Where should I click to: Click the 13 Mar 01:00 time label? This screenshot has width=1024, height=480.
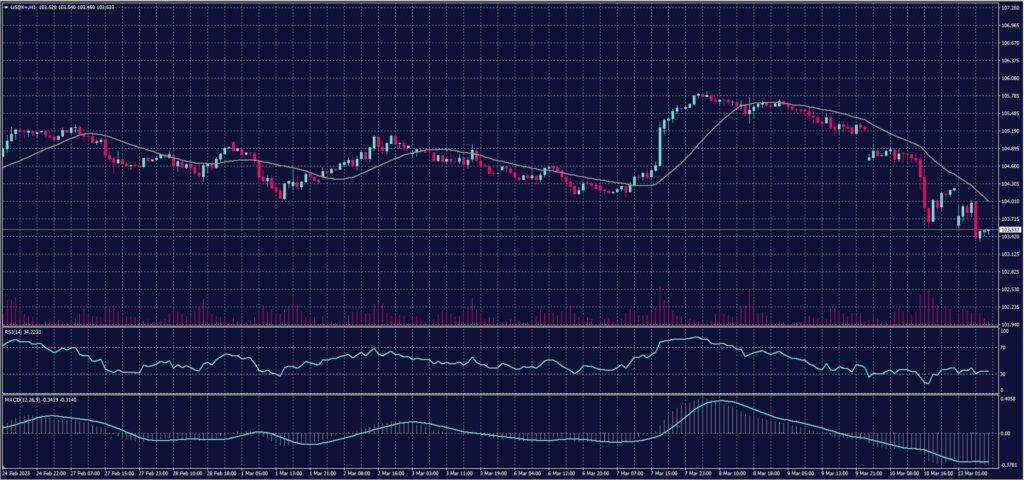[971, 473]
